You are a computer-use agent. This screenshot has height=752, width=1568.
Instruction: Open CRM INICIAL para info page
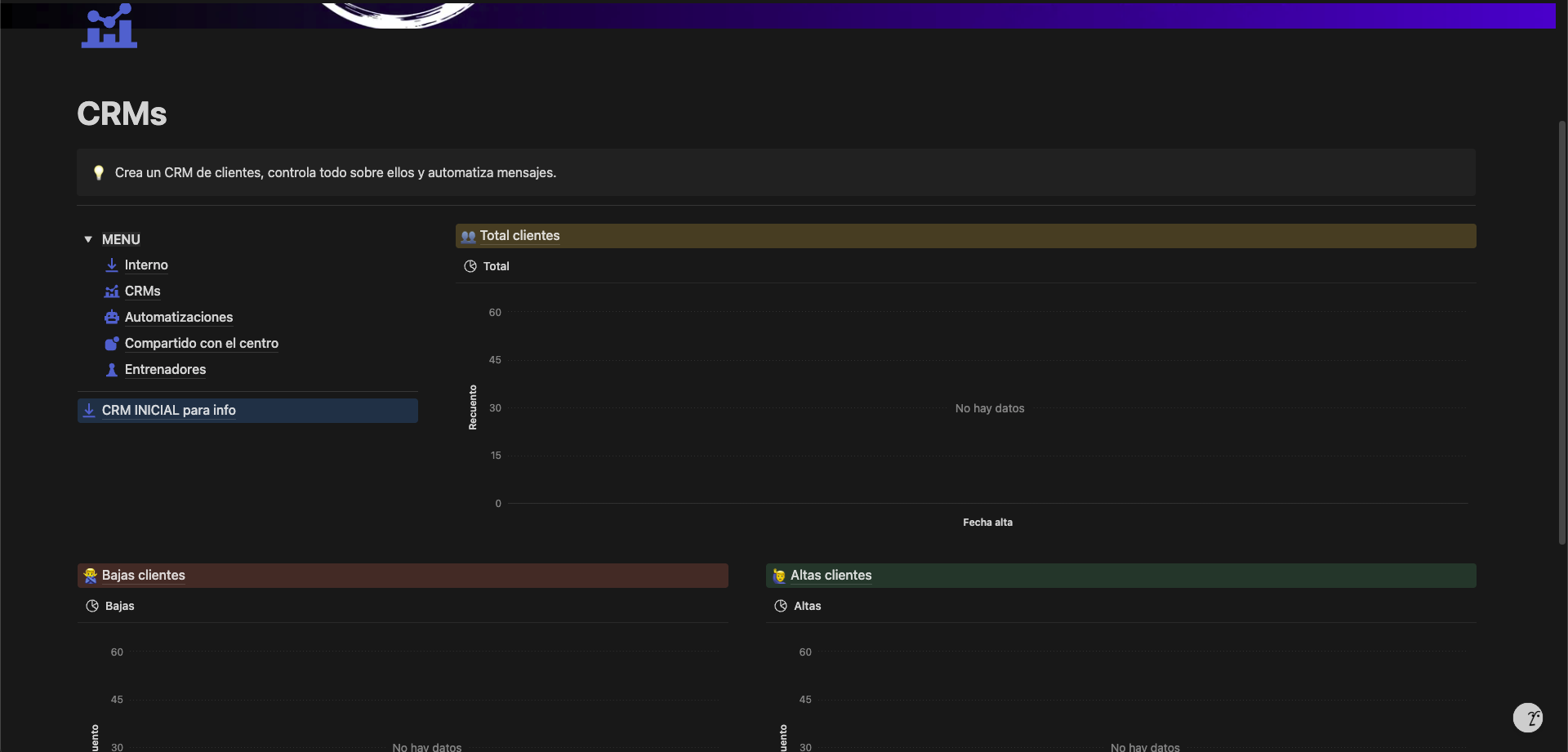pyautogui.click(x=169, y=411)
